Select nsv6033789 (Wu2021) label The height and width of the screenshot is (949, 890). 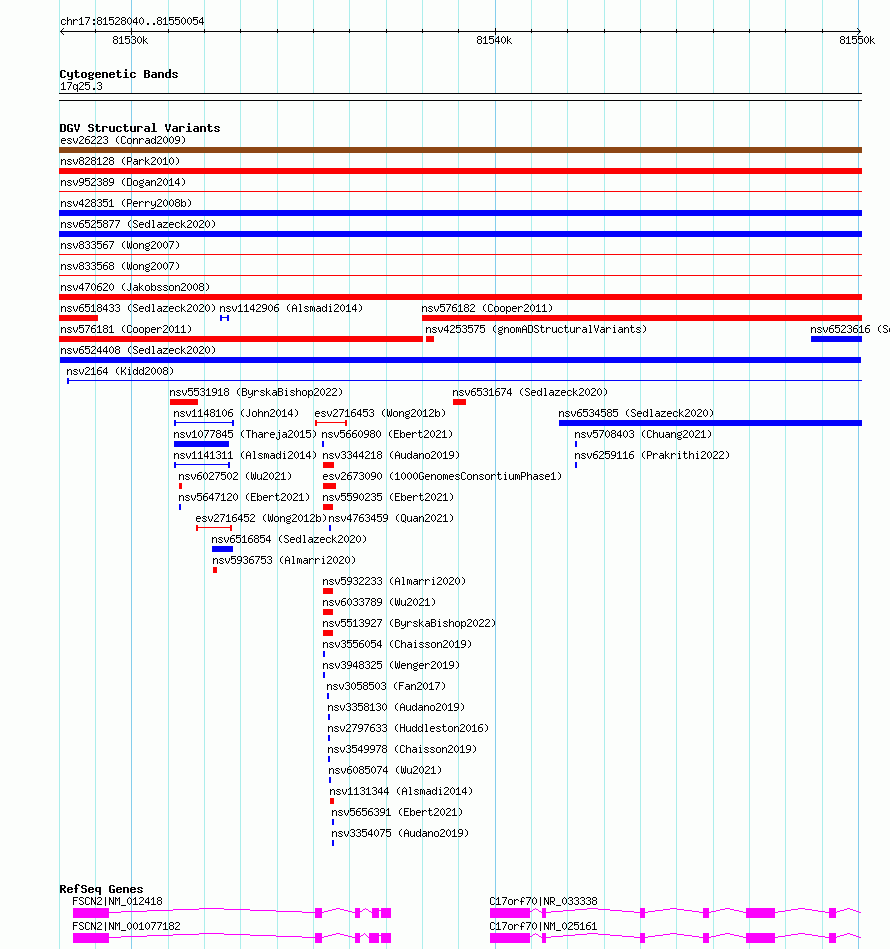pyautogui.click(x=379, y=603)
